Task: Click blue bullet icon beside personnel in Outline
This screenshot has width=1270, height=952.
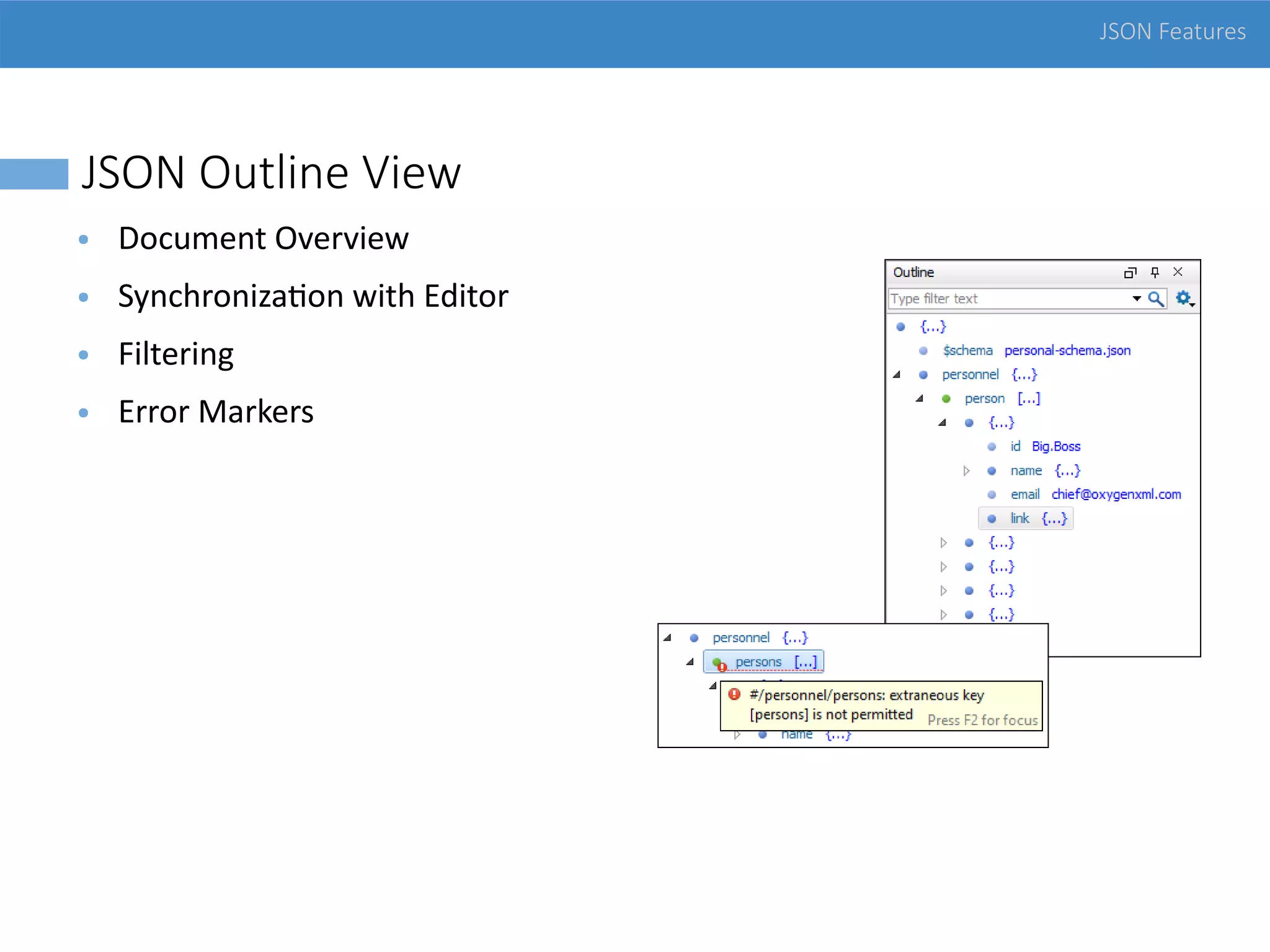Action: (923, 375)
